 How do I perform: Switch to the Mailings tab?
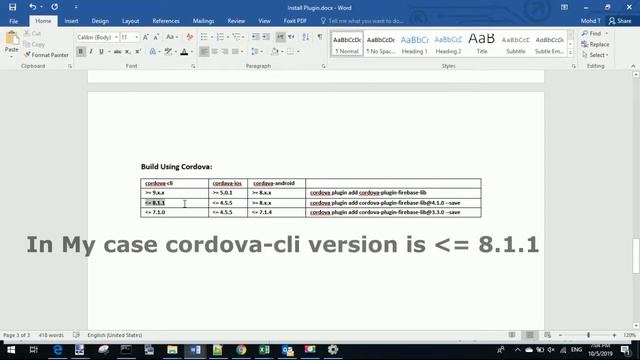tap(203, 21)
